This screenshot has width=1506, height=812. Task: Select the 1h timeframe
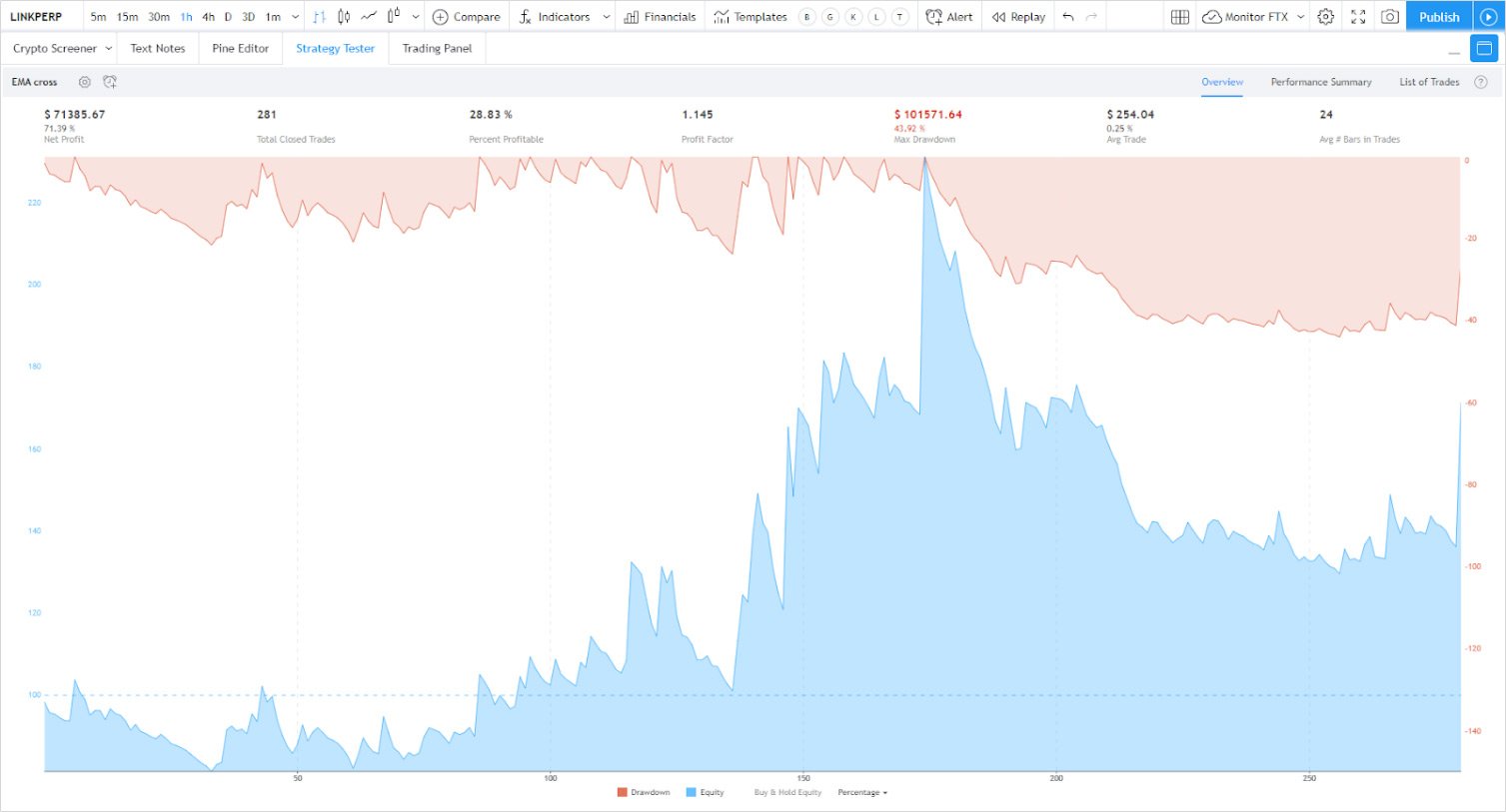[187, 17]
